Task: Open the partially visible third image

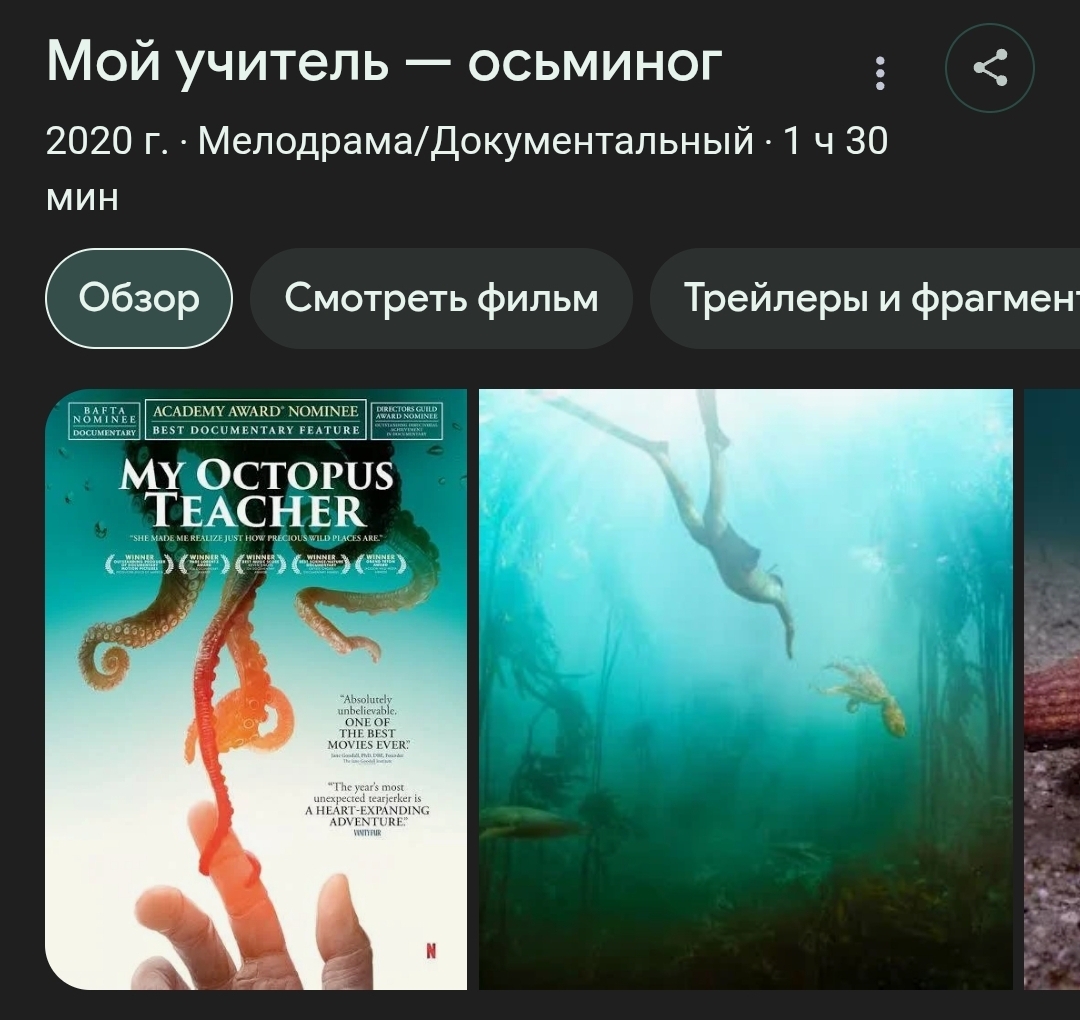Action: point(1052,689)
